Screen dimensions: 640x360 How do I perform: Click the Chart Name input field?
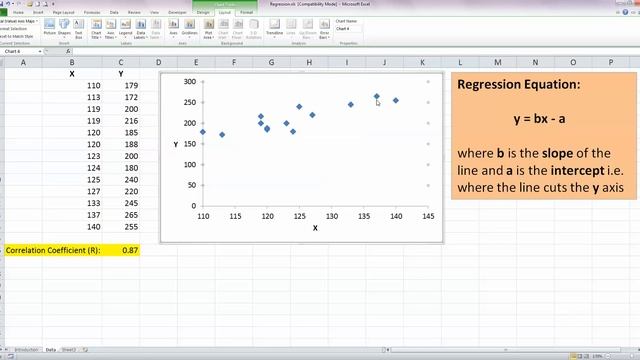(x=348, y=29)
